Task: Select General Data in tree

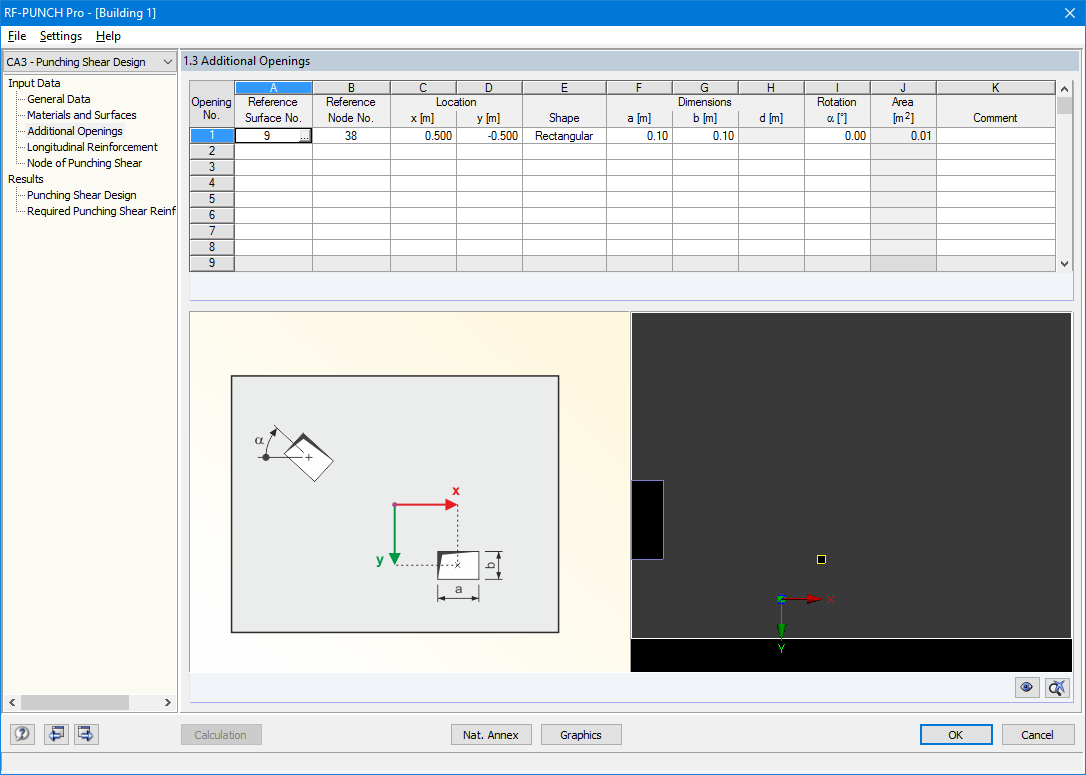Action: click(x=59, y=99)
